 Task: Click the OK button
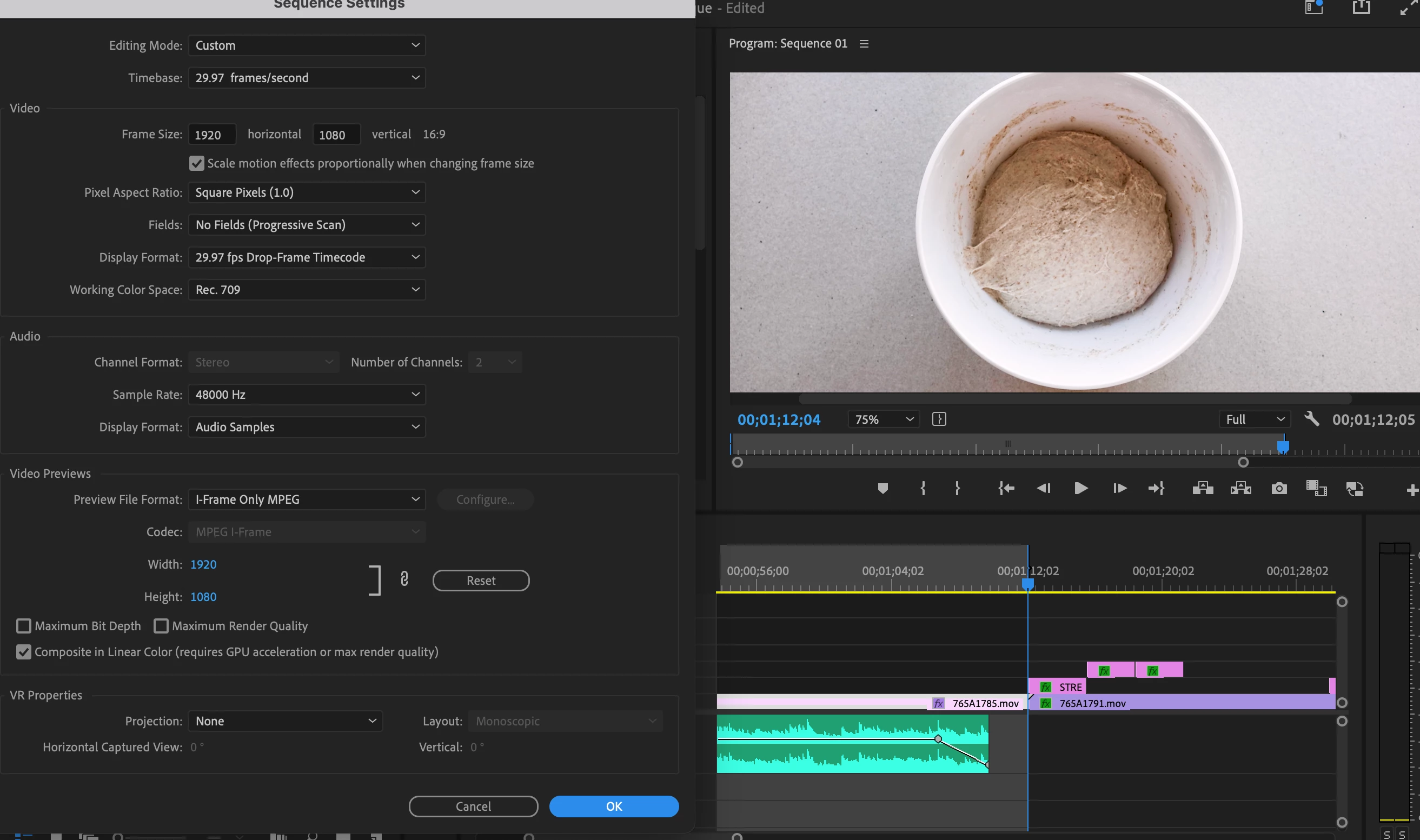pos(613,806)
